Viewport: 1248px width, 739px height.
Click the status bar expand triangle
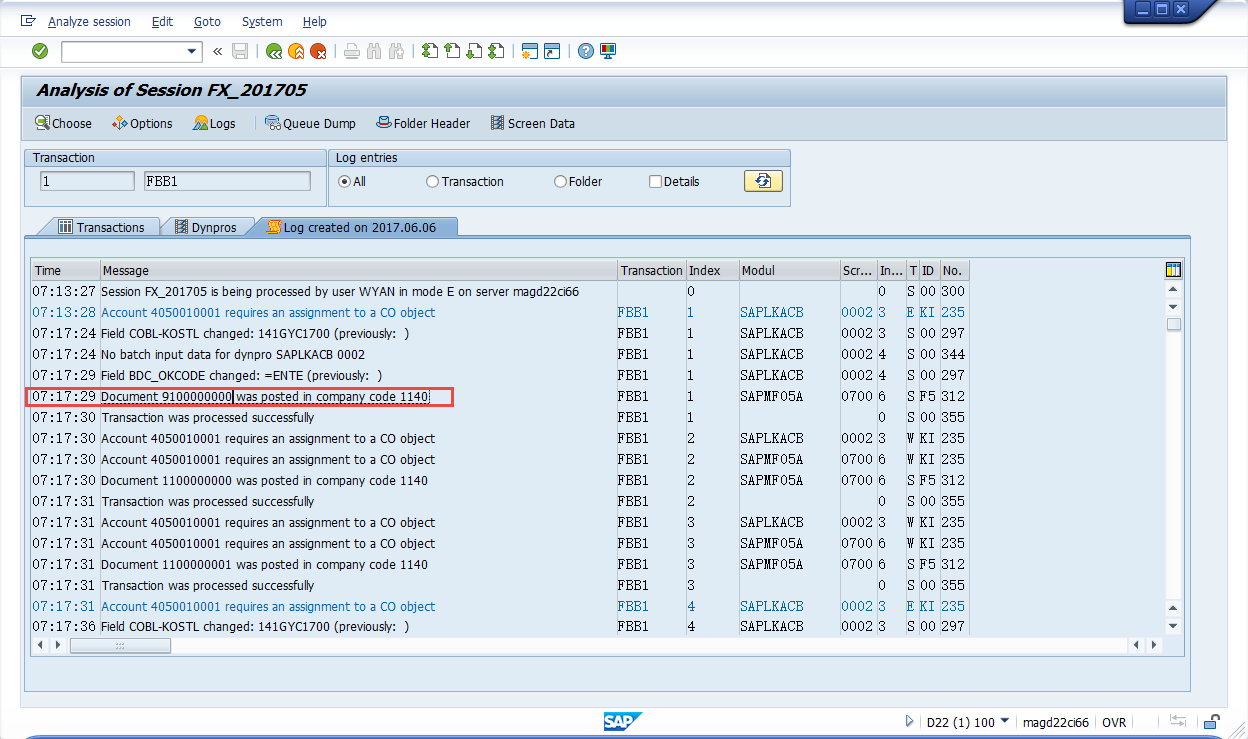pos(909,721)
